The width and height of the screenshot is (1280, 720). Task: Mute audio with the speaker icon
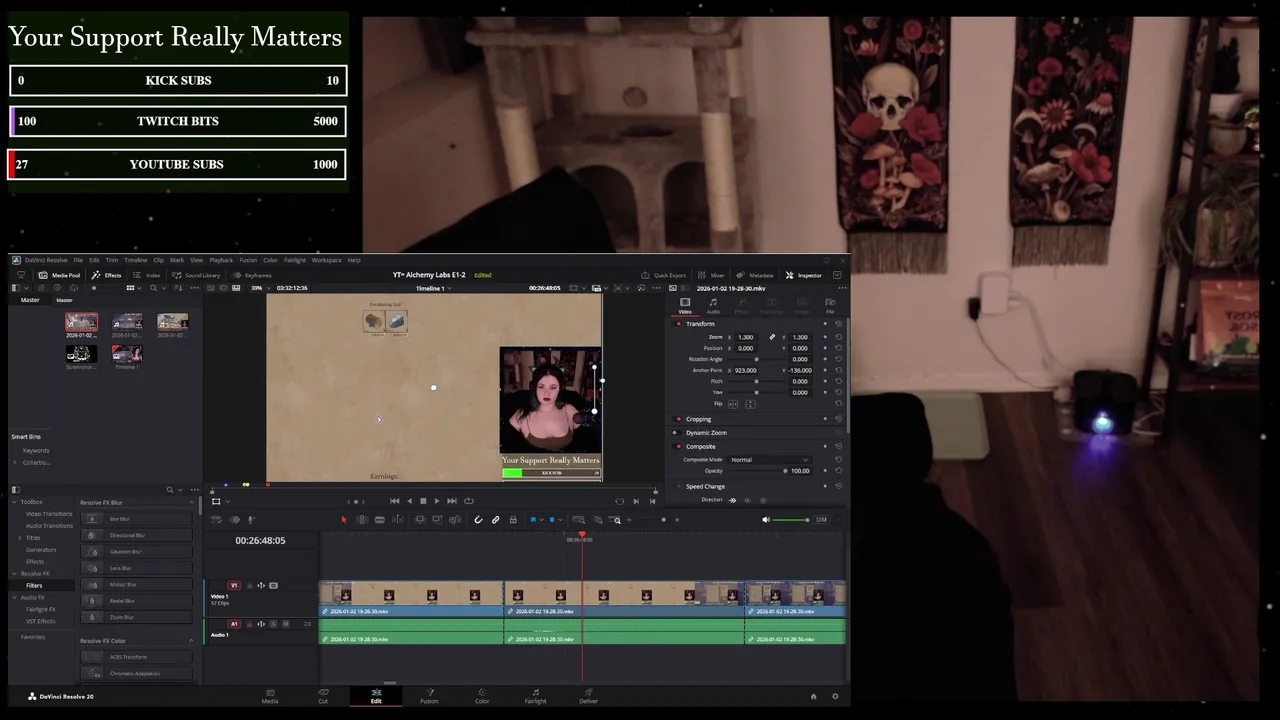tap(766, 520)
